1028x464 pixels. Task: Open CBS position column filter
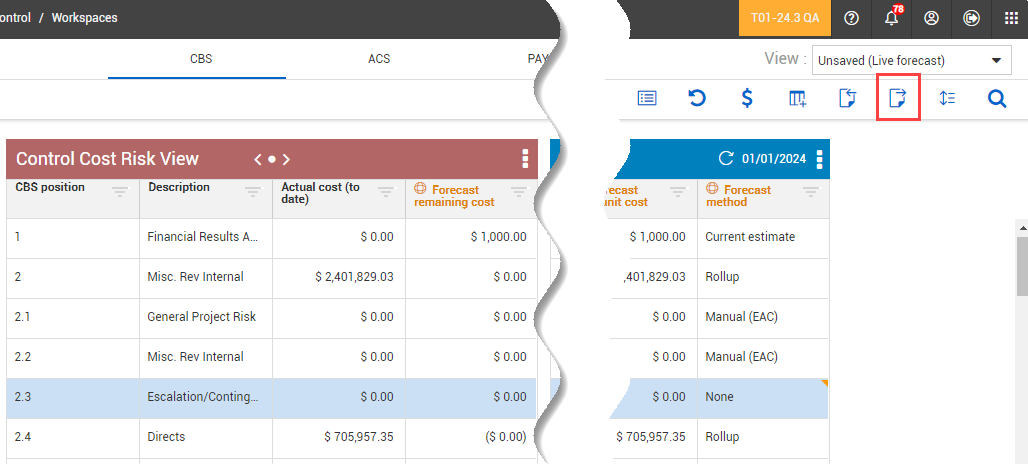119,191
